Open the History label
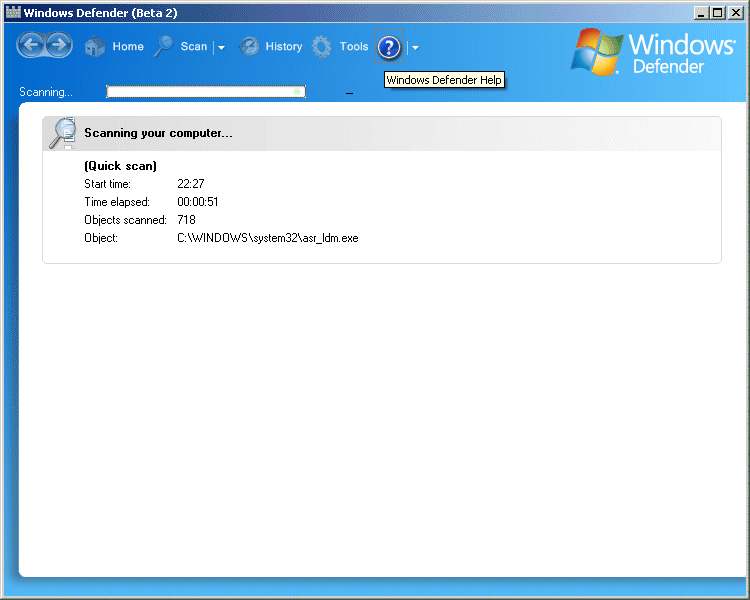The height and width of the screenshot is (600, 750). pyautogui.click(x=284, y=46)
